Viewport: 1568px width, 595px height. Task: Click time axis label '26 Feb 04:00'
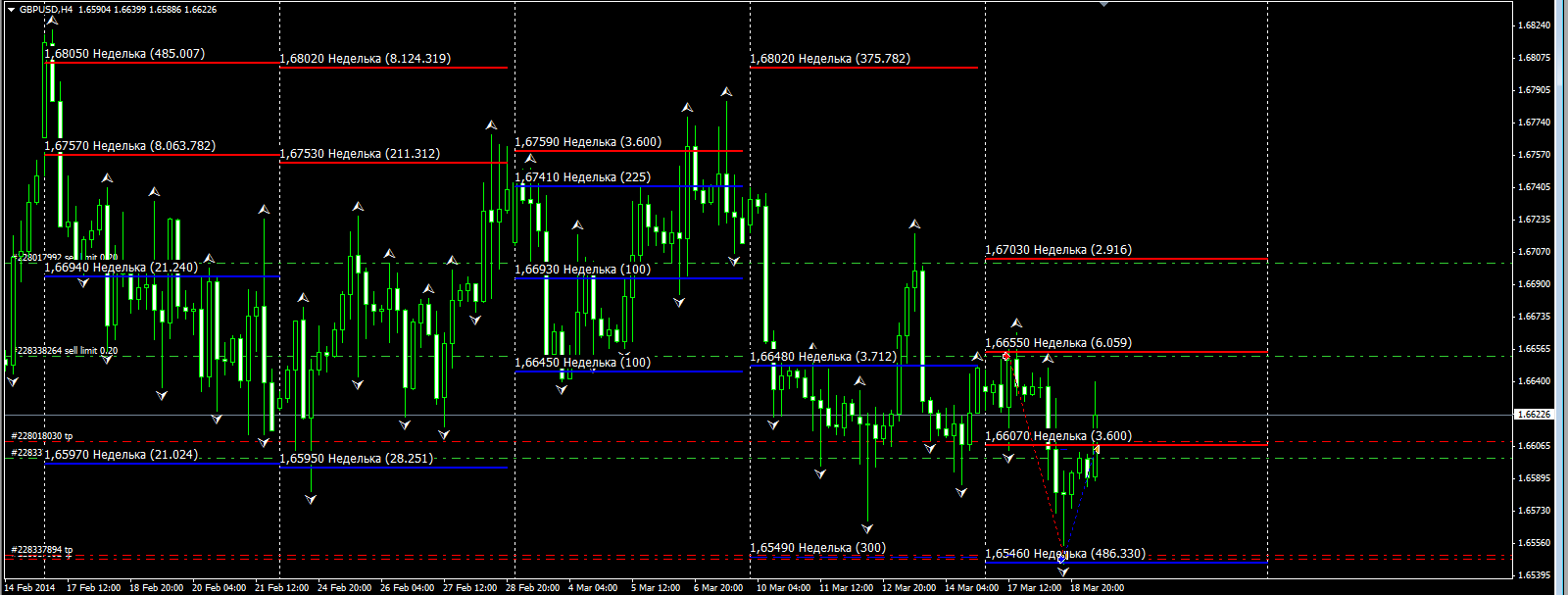point(408,588)
